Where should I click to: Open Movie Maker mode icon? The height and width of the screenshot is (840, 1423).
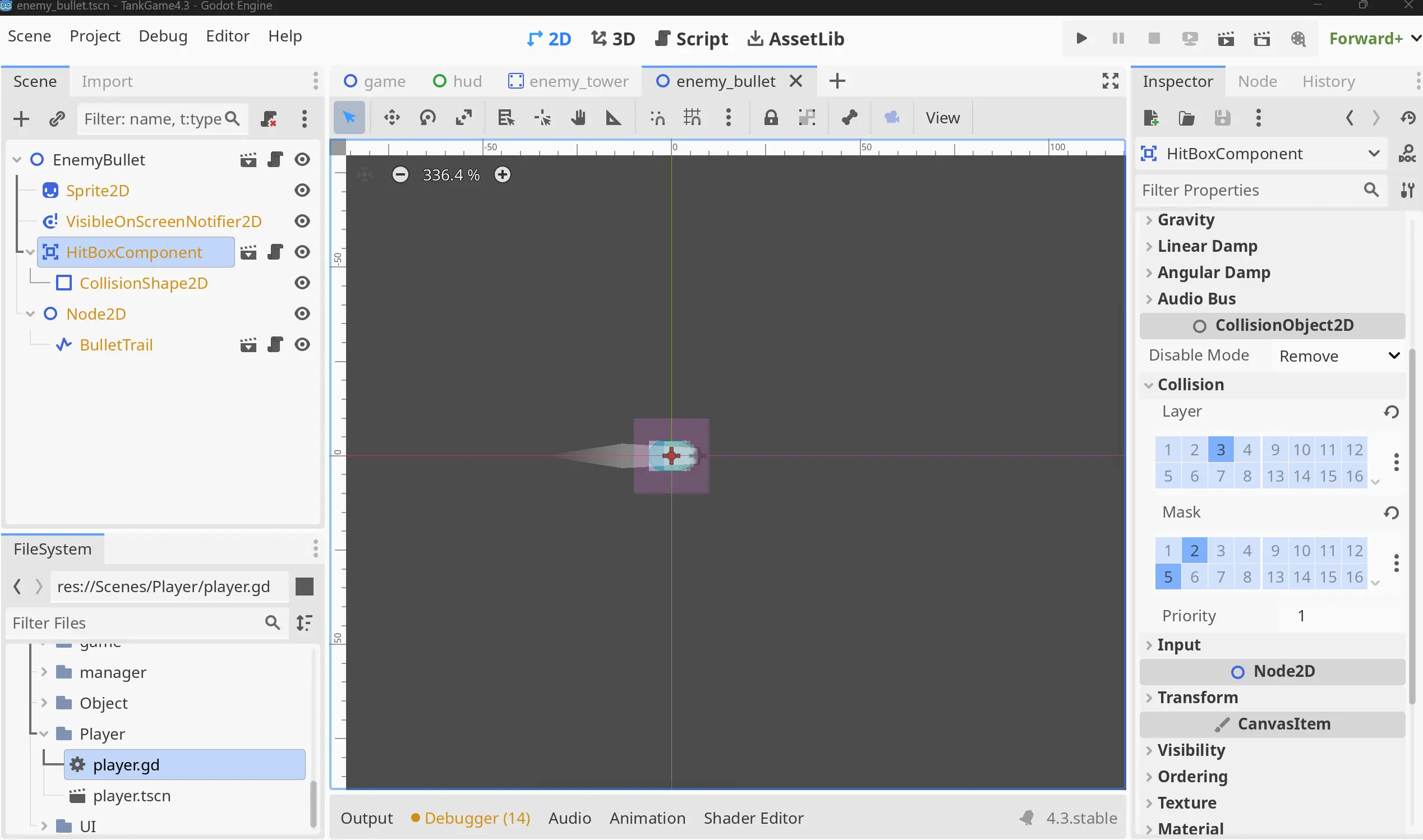pyautogui.click(x=1298, y=39)
